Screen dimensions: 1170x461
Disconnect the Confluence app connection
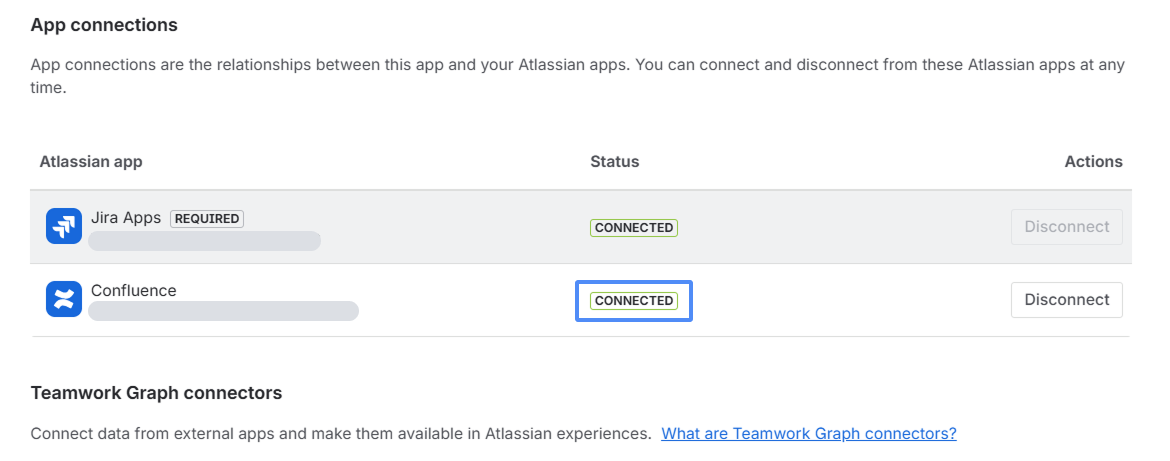click(x=1066, y=300)
